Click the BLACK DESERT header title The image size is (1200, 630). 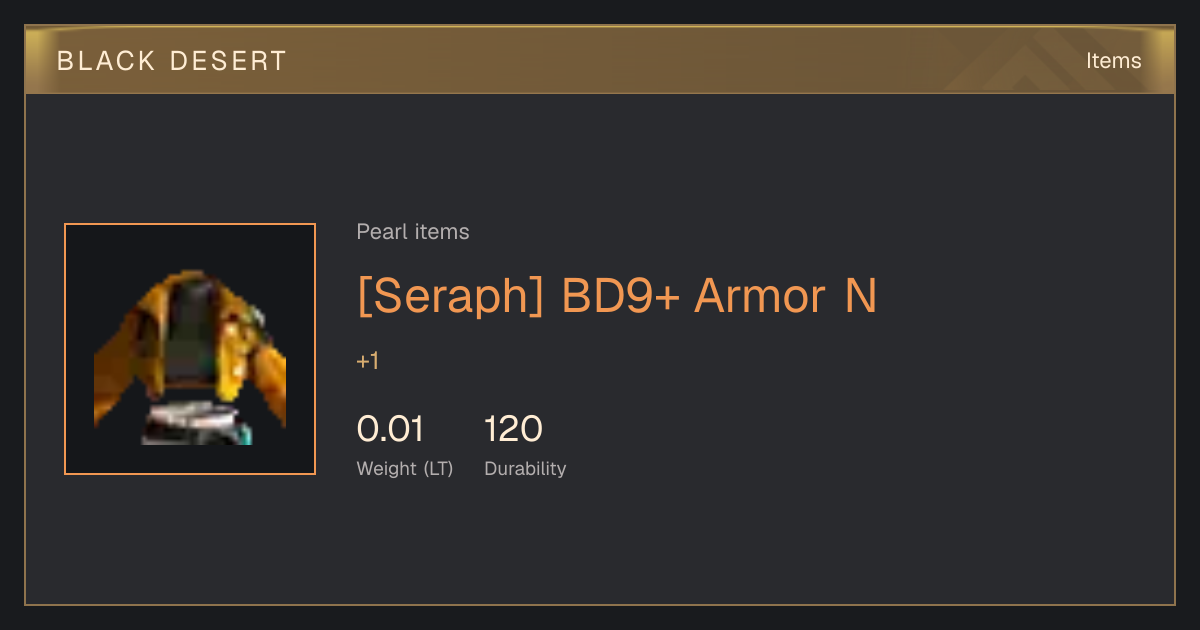click(x=172, y=61)
